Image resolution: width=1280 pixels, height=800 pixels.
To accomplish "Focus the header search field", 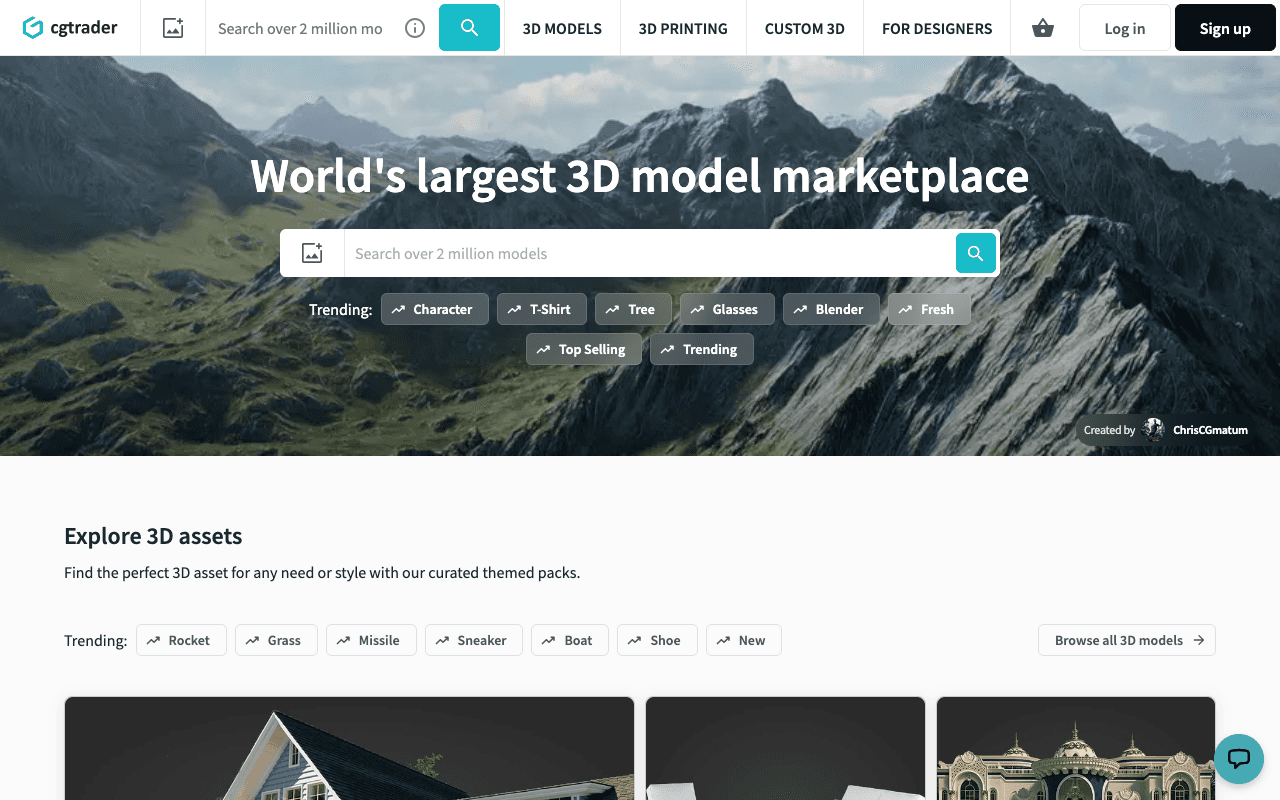I will click(x=300, y=28).
